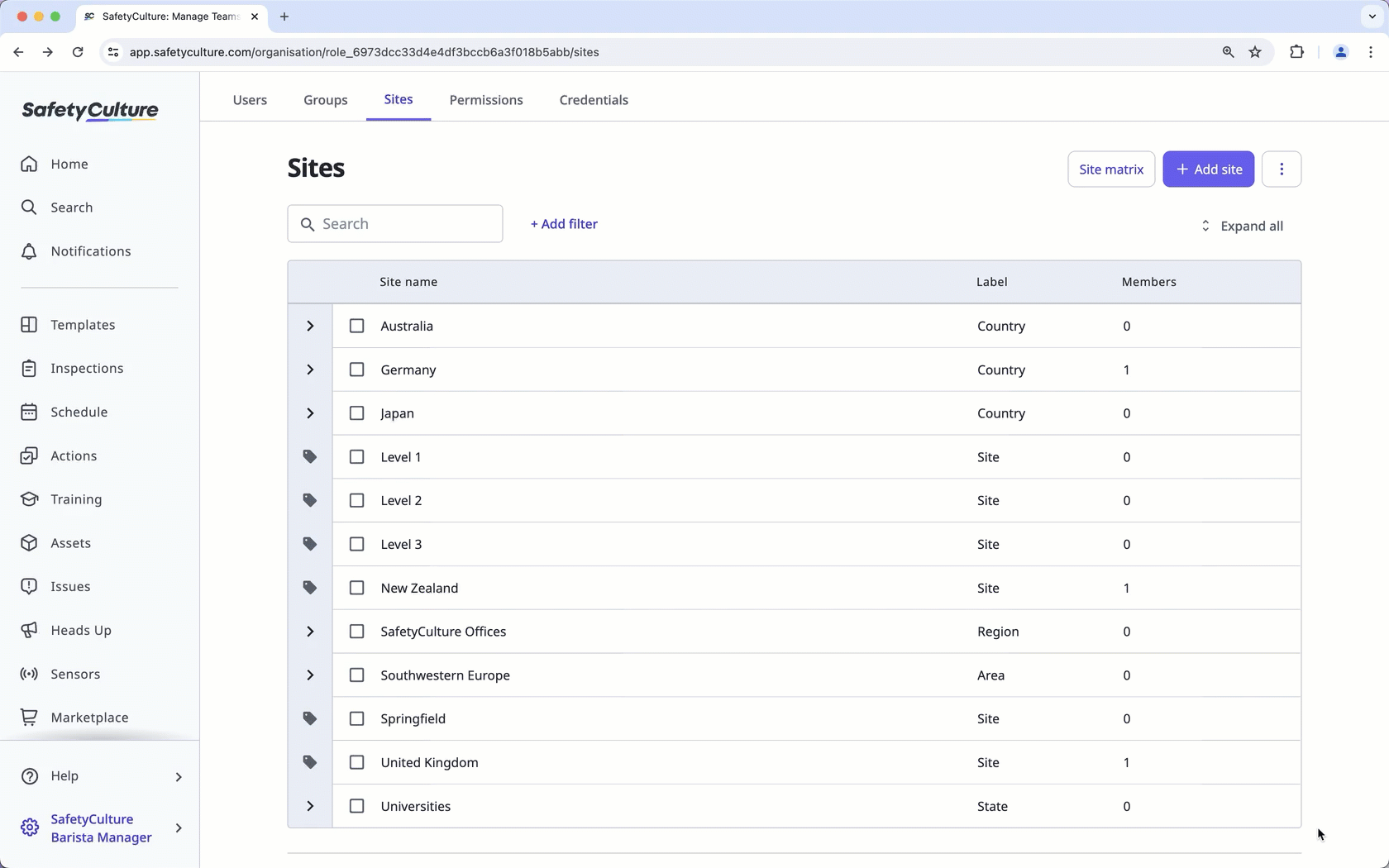Expand the SafetyCulture Offices row
Screen dimensions: 1389x868
click(310, 632)
